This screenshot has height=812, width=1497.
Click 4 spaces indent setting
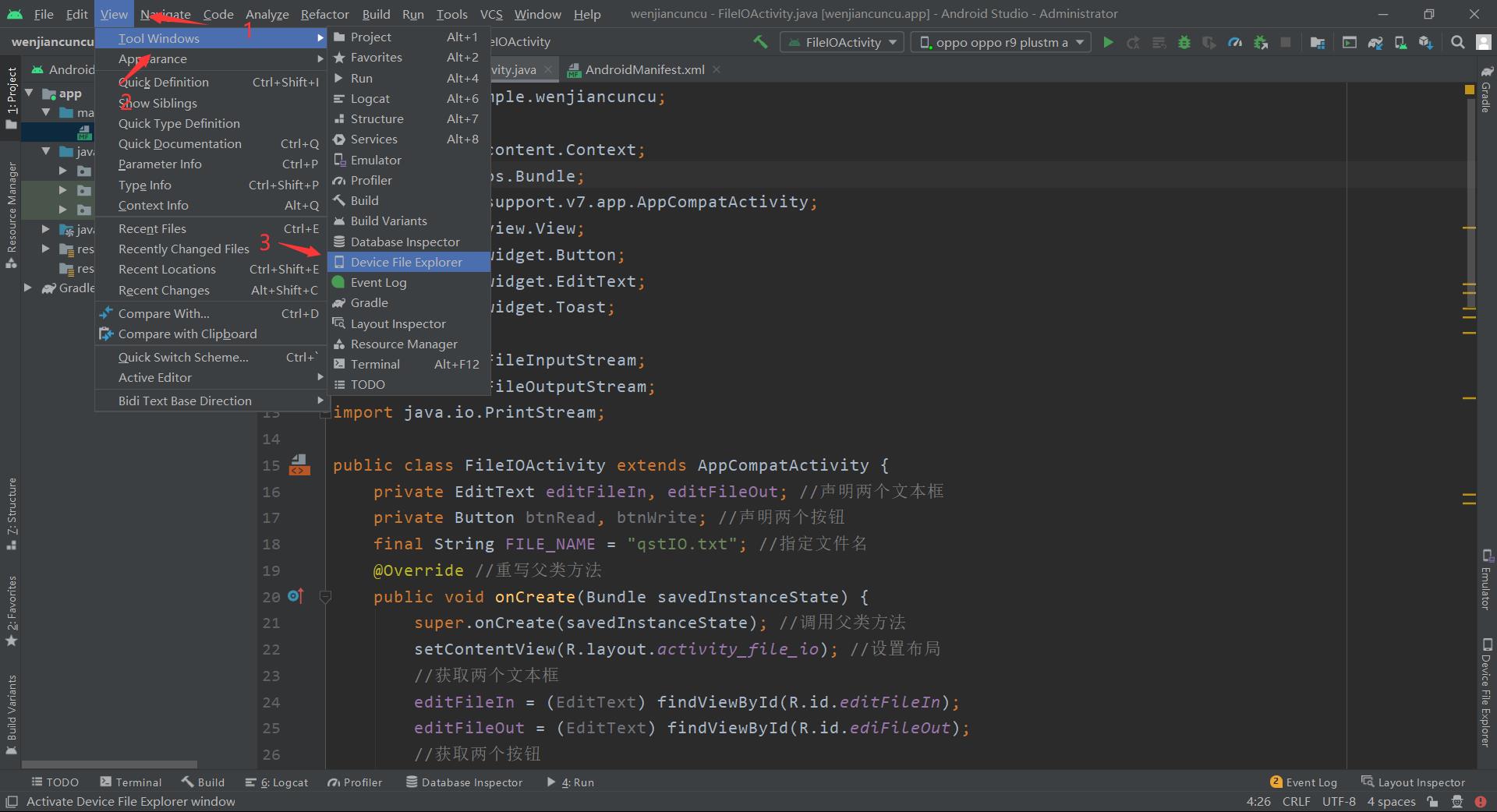(x=1391, y=802)
